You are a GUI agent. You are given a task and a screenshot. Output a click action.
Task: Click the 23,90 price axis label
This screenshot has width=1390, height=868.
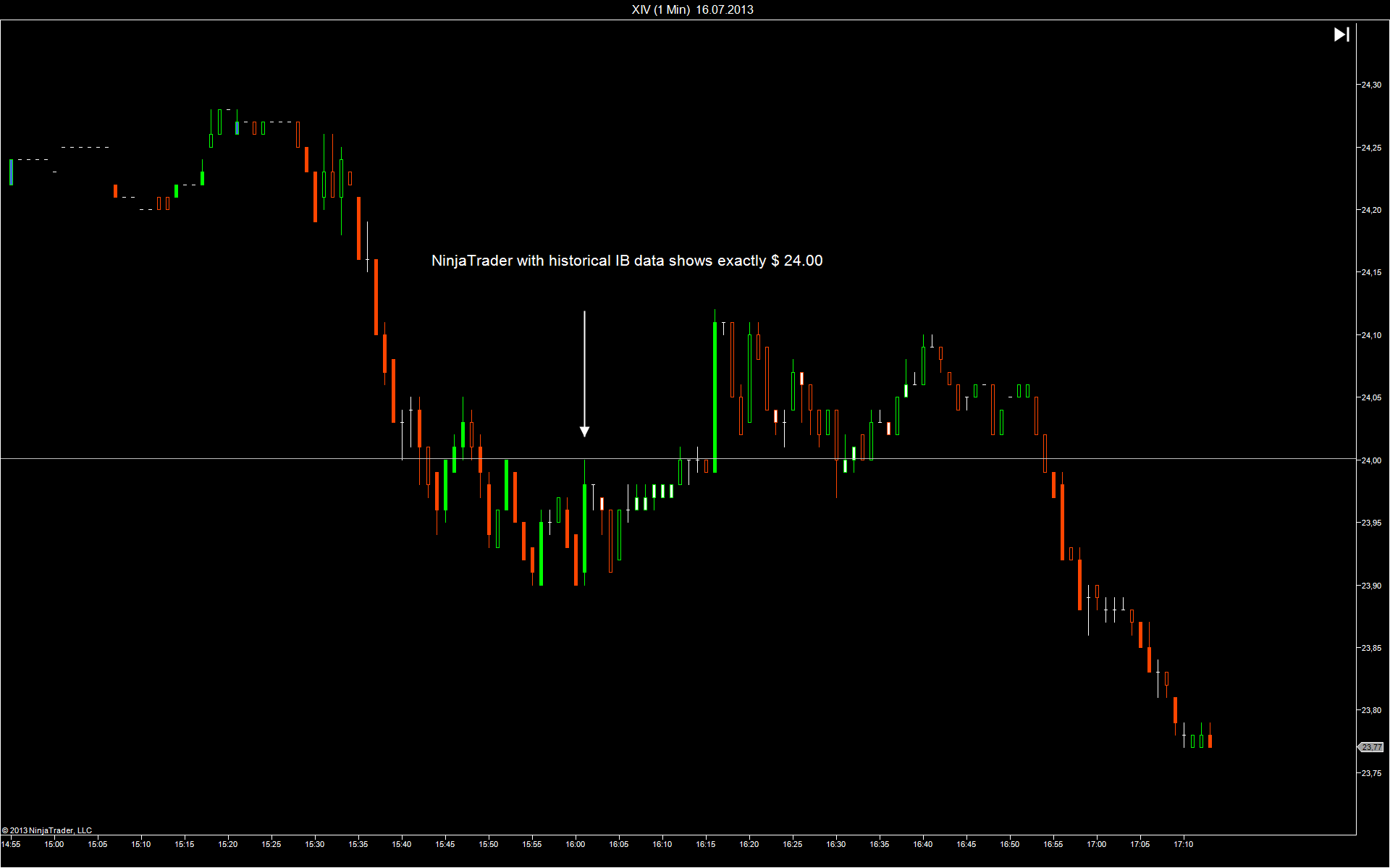(x=1371, y=586)
